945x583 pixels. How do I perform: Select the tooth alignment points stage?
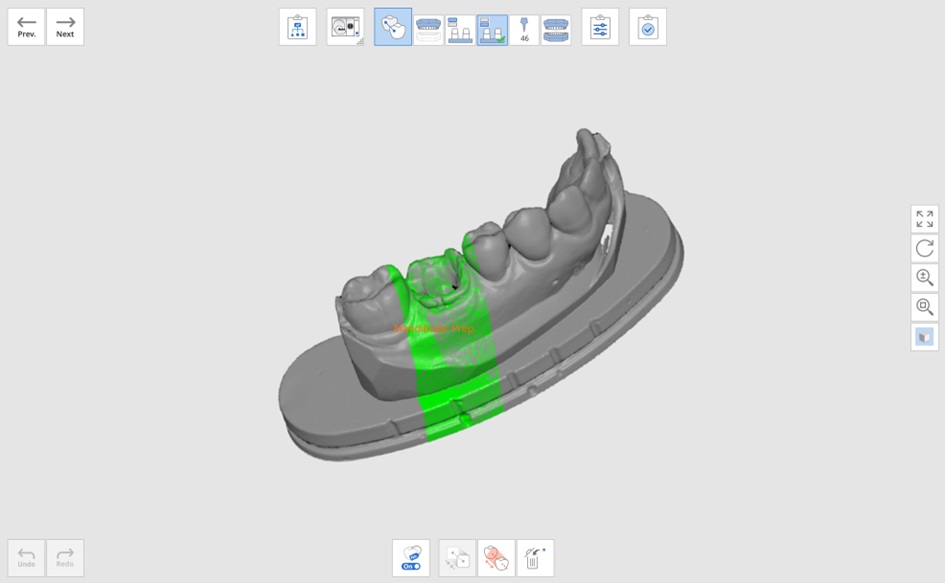(x=393, y=27)
